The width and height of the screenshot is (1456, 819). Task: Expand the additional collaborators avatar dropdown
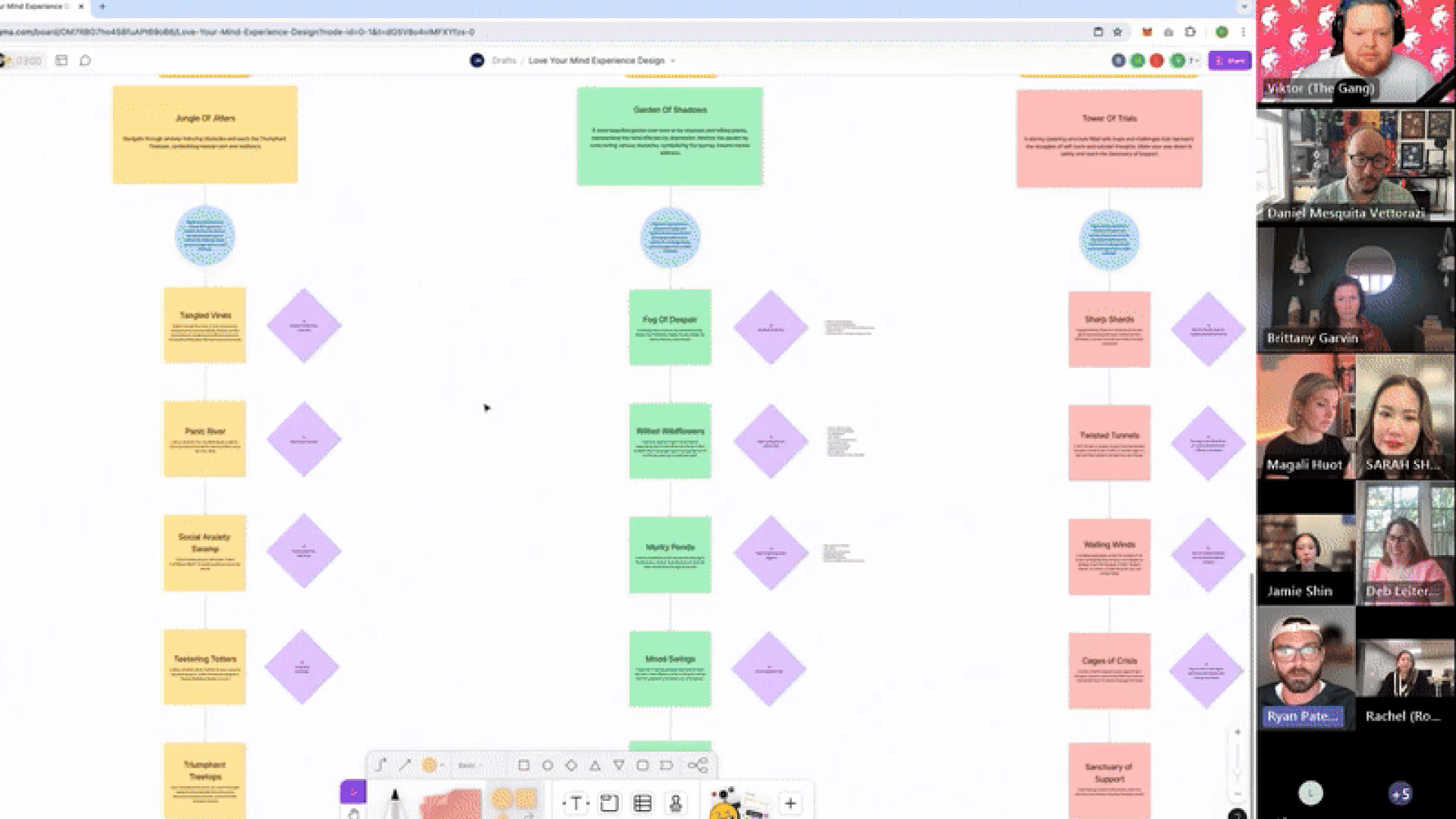(x=1194, y=61)
